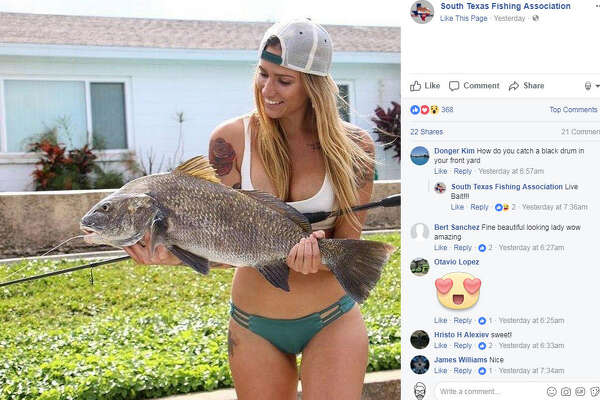Open South Texas Fishing Association page name

point(505,6)
